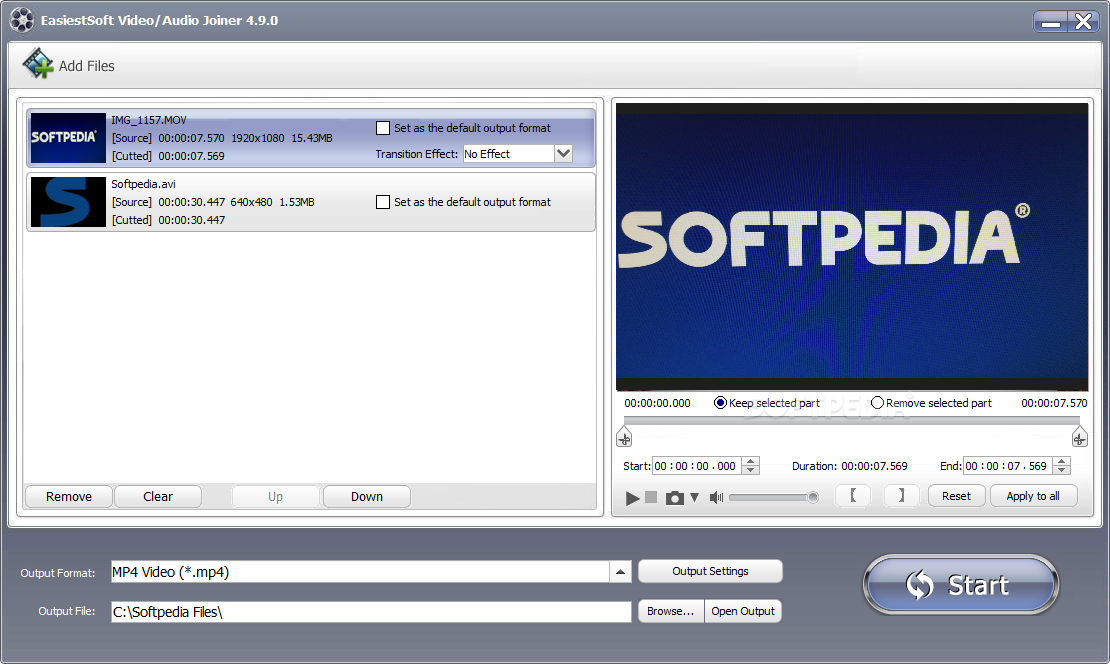Image resolution: width=1110 pixels, height=664 pixels.
Task: Increase the Start time with up arrow
Action: point(751,462)
